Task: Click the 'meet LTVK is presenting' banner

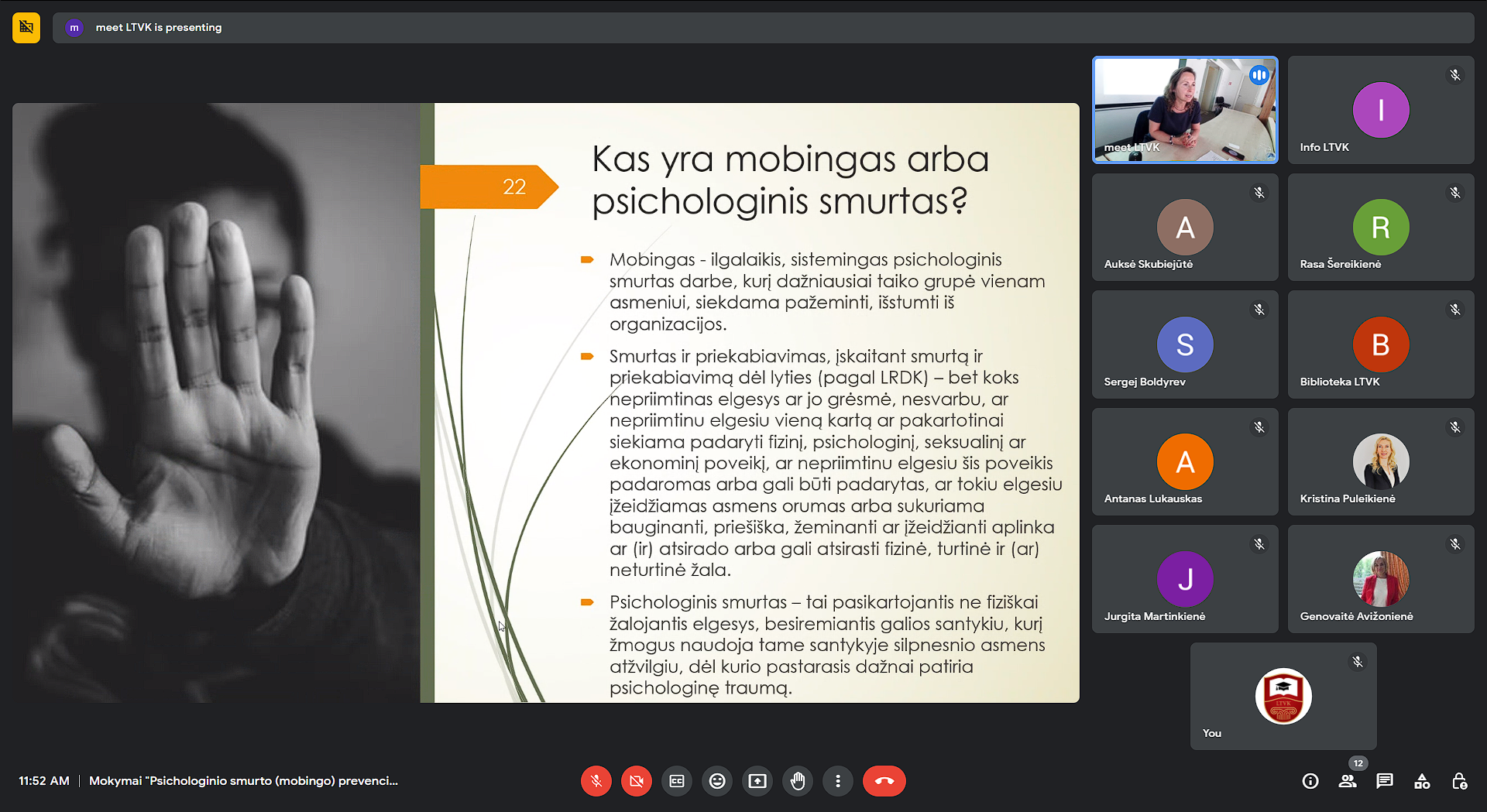Action: [763, 27]
